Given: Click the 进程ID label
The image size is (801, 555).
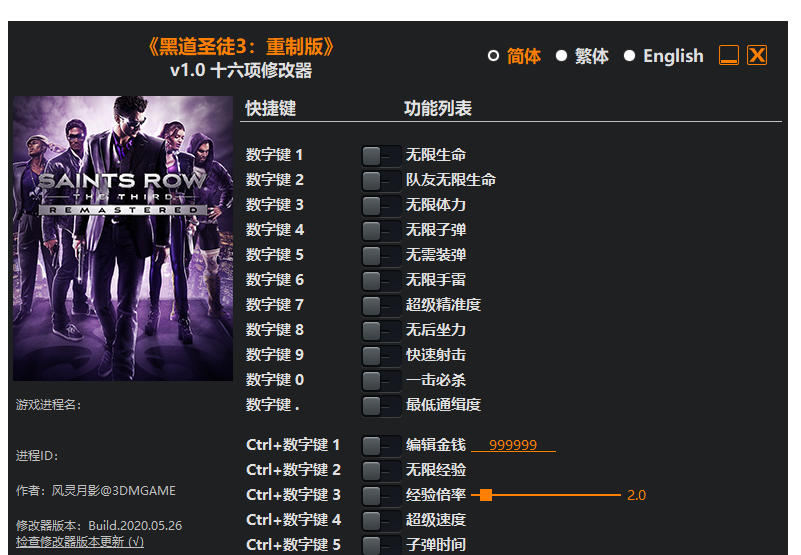Looking at the screenshot, I should [x=37, y=456].
